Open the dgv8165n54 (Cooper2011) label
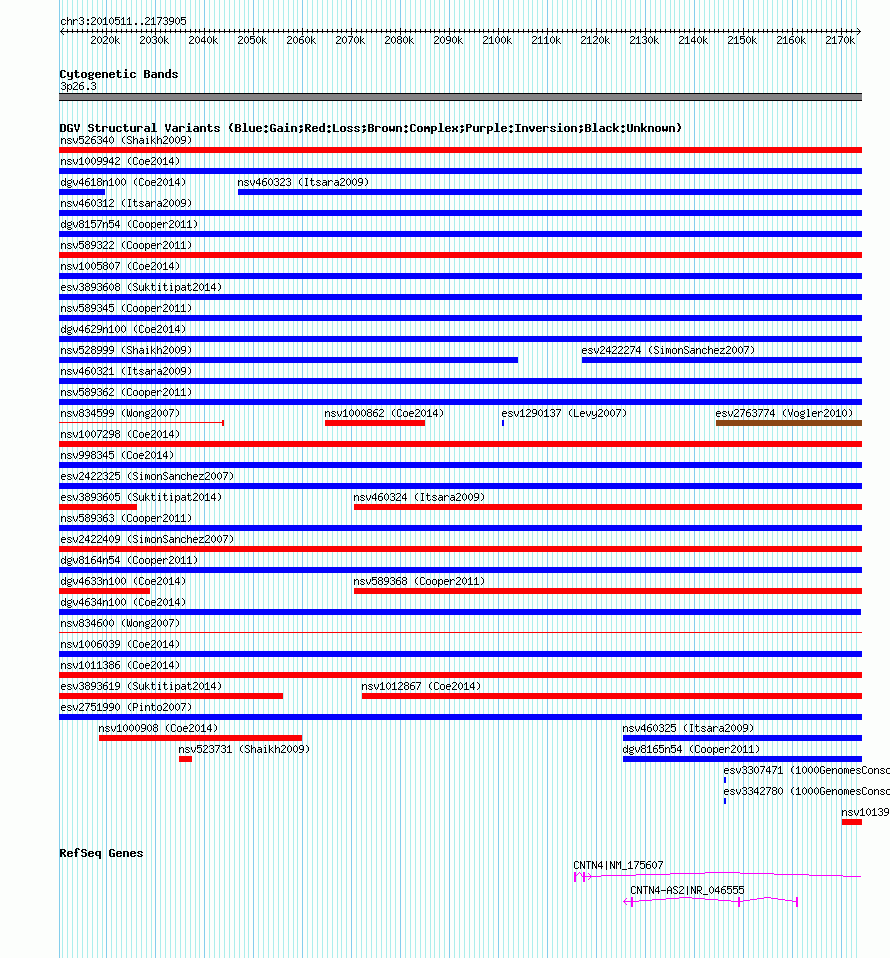 tap(691, 749)
